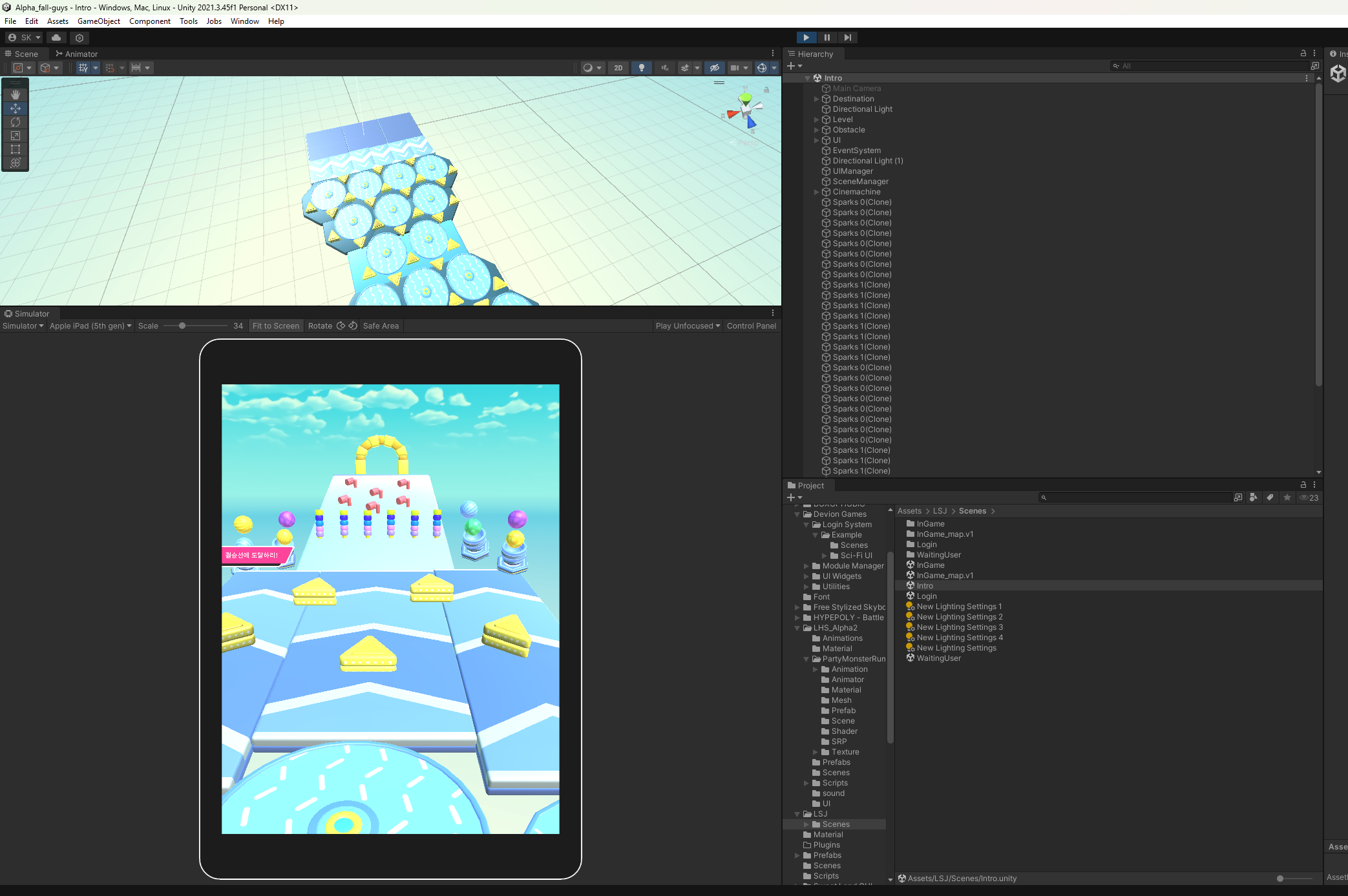Screen dimensions: 1348x896
Task: Select the Rotate tool in Scene
Action: point(16,122)
